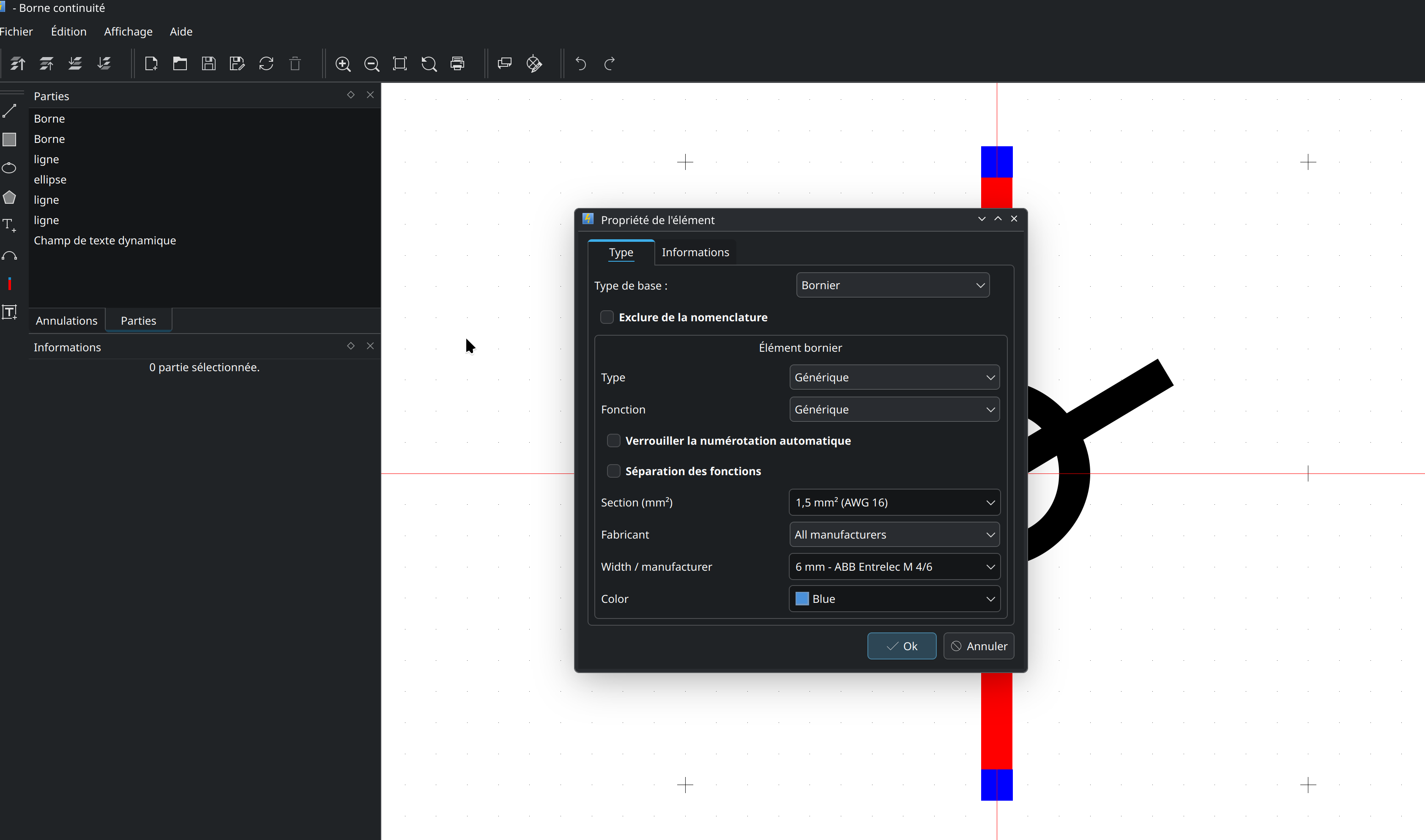This screenshot has width=1425, height=840.
Task: Click the print icon
Action: pos(457,63)
